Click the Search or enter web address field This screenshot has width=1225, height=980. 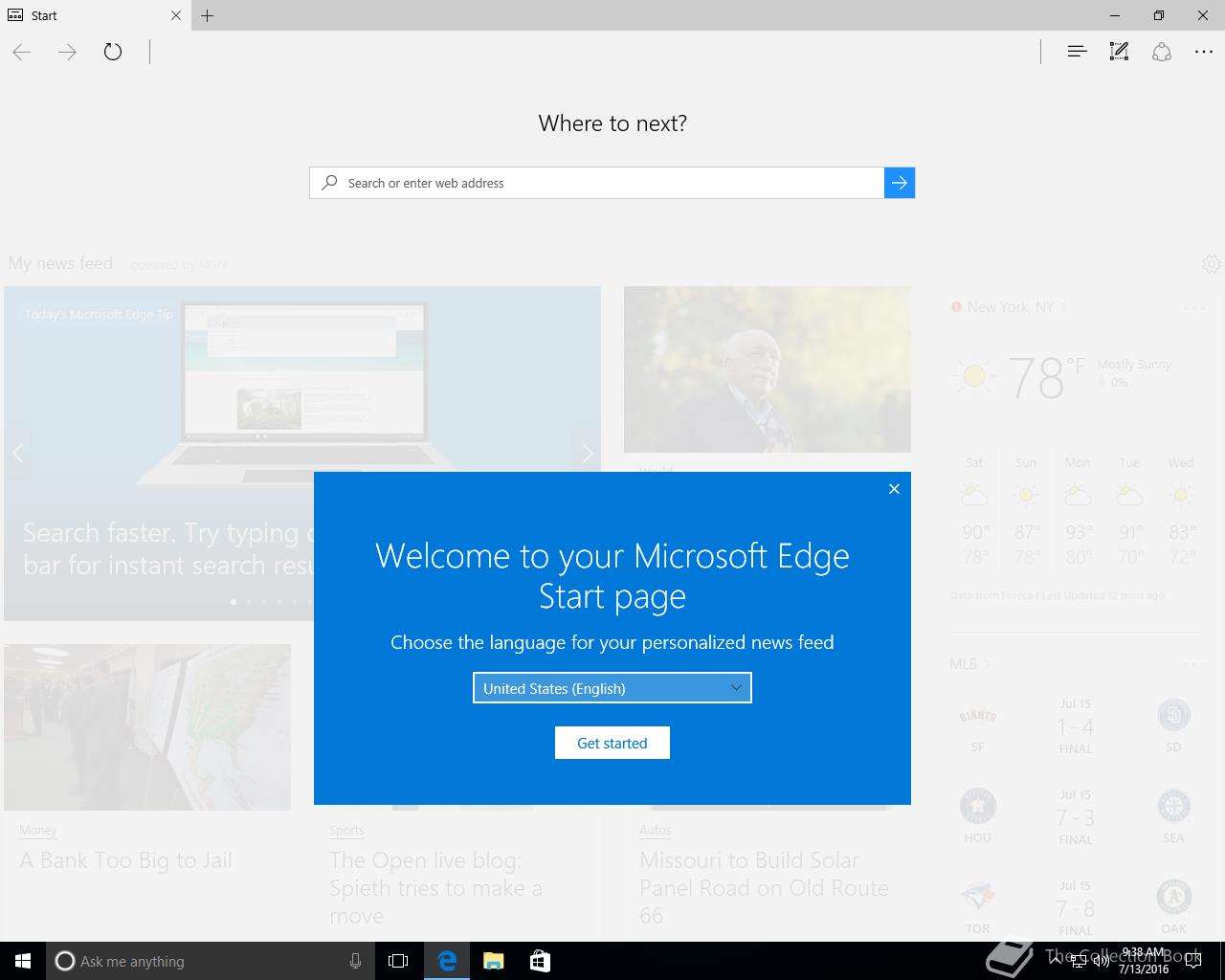(x=596, y=183)
